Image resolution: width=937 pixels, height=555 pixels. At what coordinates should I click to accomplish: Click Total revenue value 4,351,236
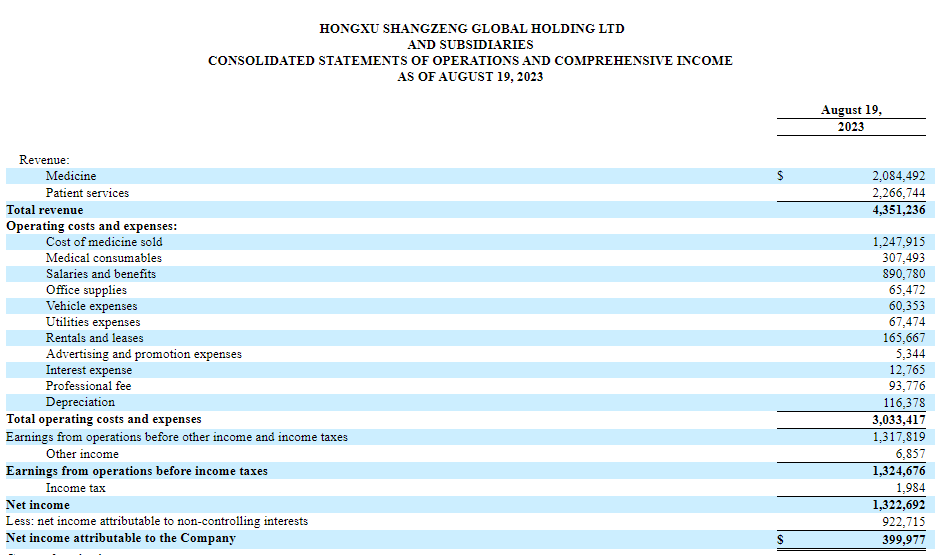pyautogui.click(x=898, y=210)
